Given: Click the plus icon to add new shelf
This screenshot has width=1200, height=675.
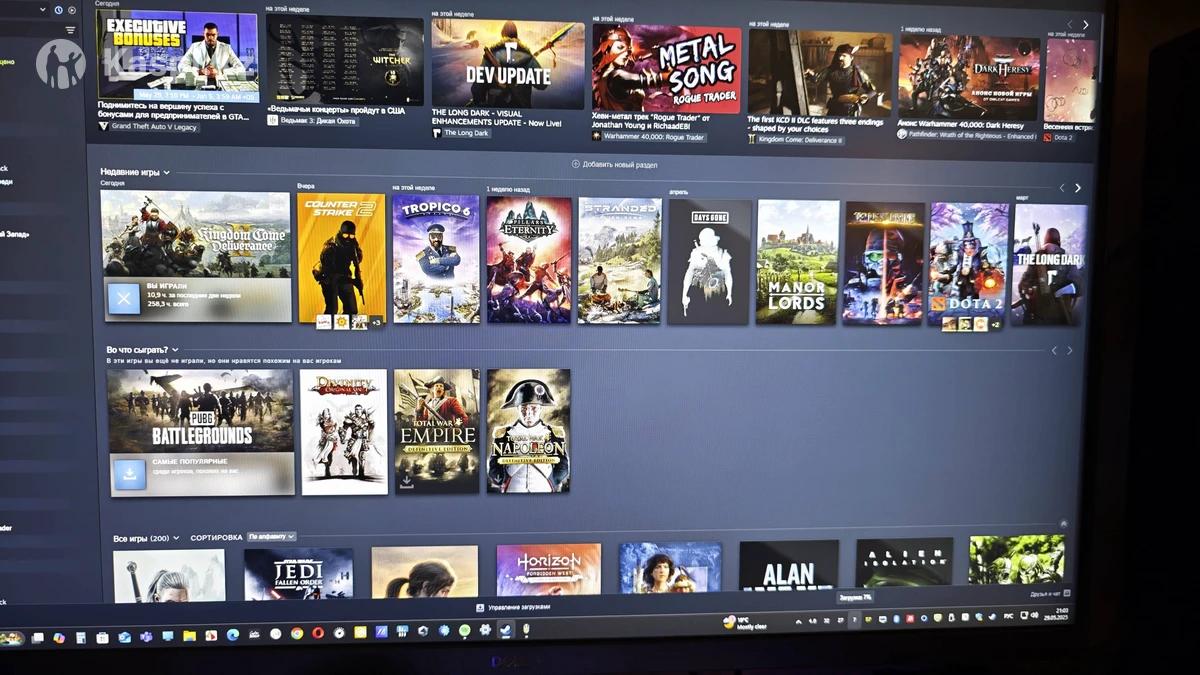Looking at the screenshot, I should point(575,164).
